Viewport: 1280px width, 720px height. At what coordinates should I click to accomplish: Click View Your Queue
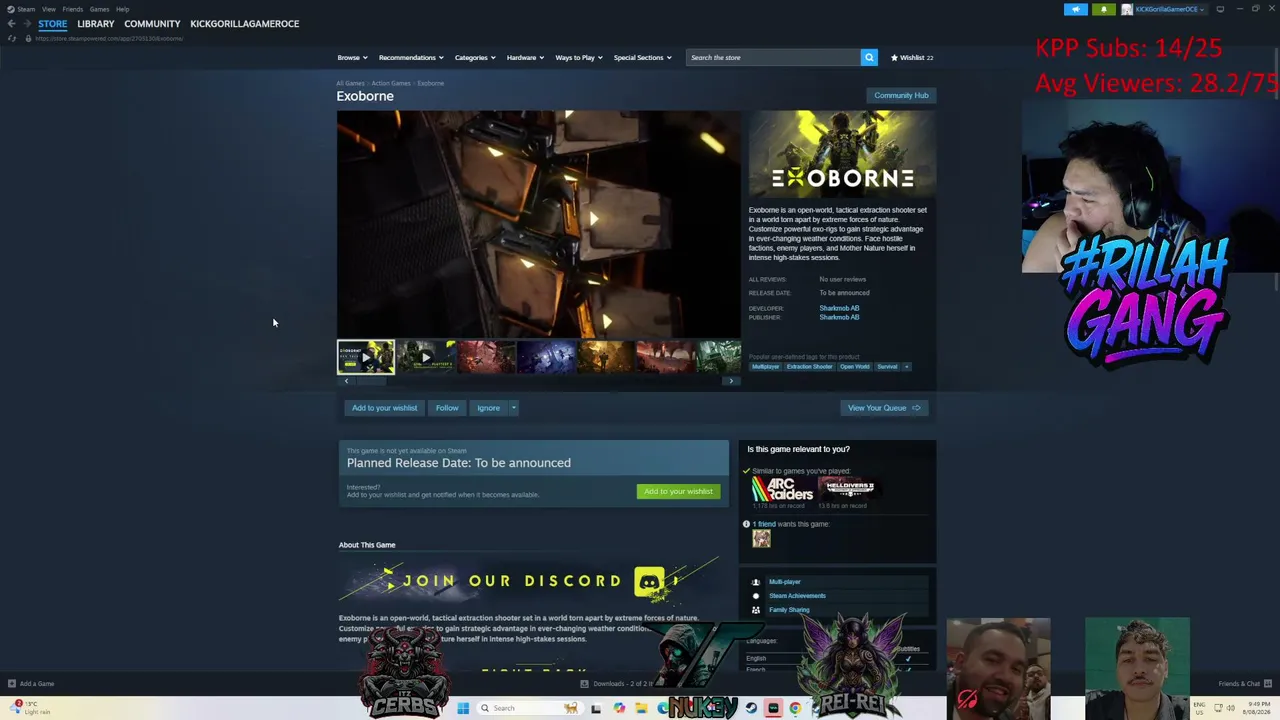(x=884, y=408)
